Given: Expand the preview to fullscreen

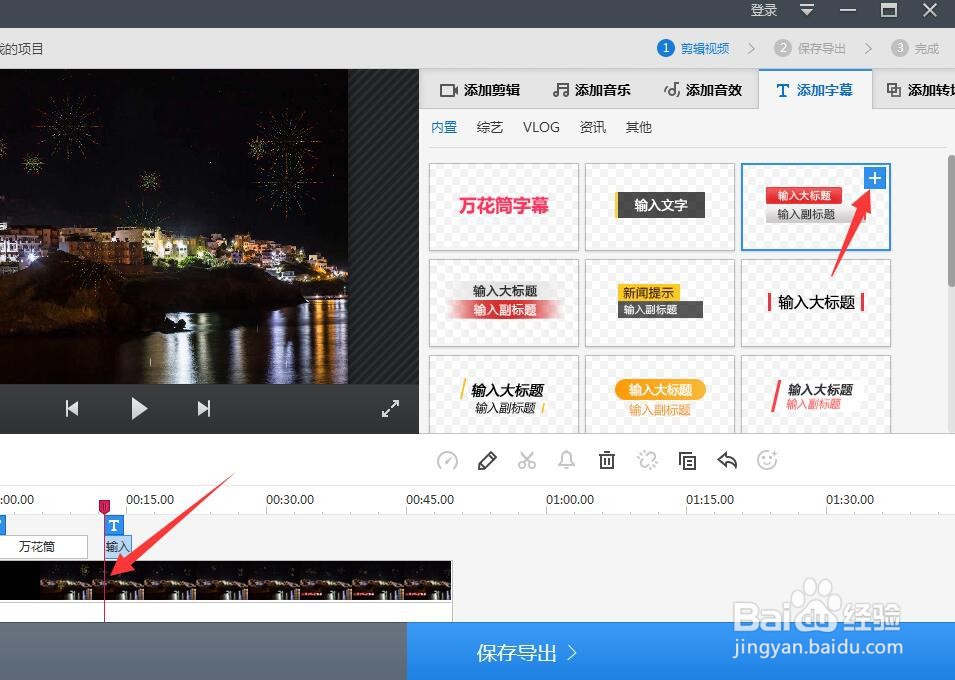Looking at the screenshot, I should [x=390, y=408].
